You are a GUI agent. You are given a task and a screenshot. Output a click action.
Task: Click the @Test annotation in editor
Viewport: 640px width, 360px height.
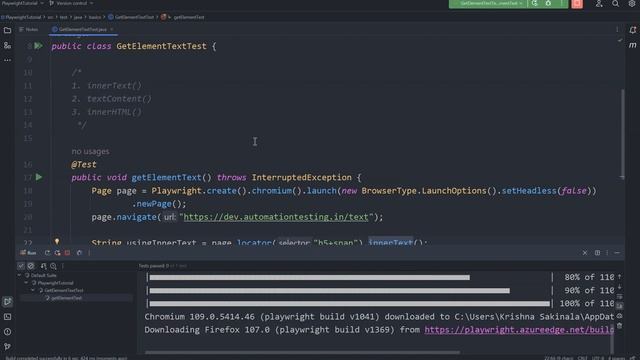[x=84, y=164]
